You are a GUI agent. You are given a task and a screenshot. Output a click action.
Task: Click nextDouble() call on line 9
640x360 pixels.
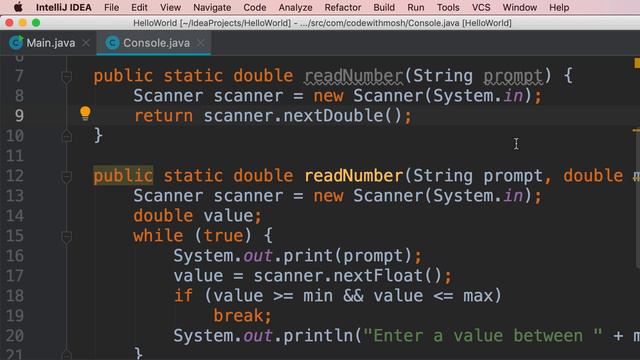point(343,116)
